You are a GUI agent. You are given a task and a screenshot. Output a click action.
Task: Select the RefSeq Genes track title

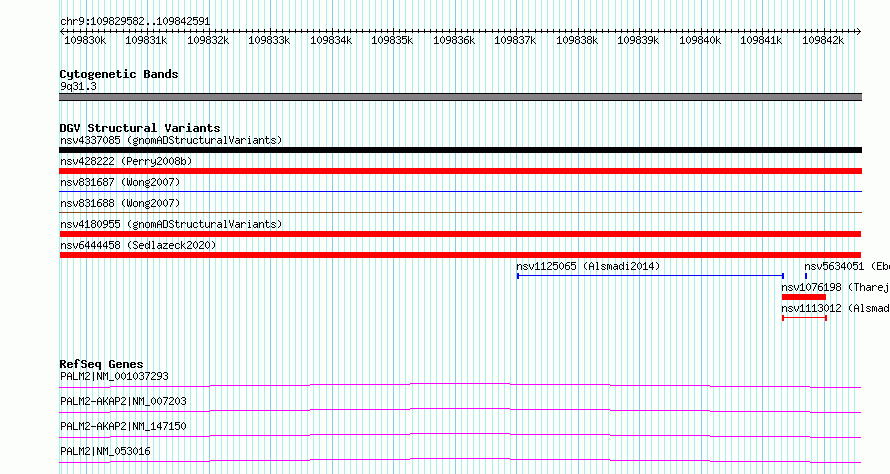[101, 364]
